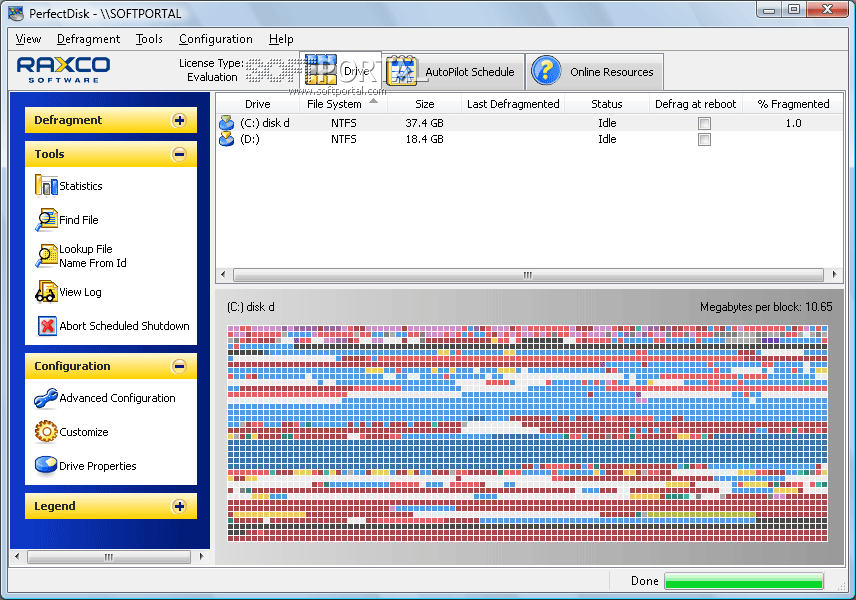Sort by the File System column header
856x600 pixels.
(x=343, y=104)
